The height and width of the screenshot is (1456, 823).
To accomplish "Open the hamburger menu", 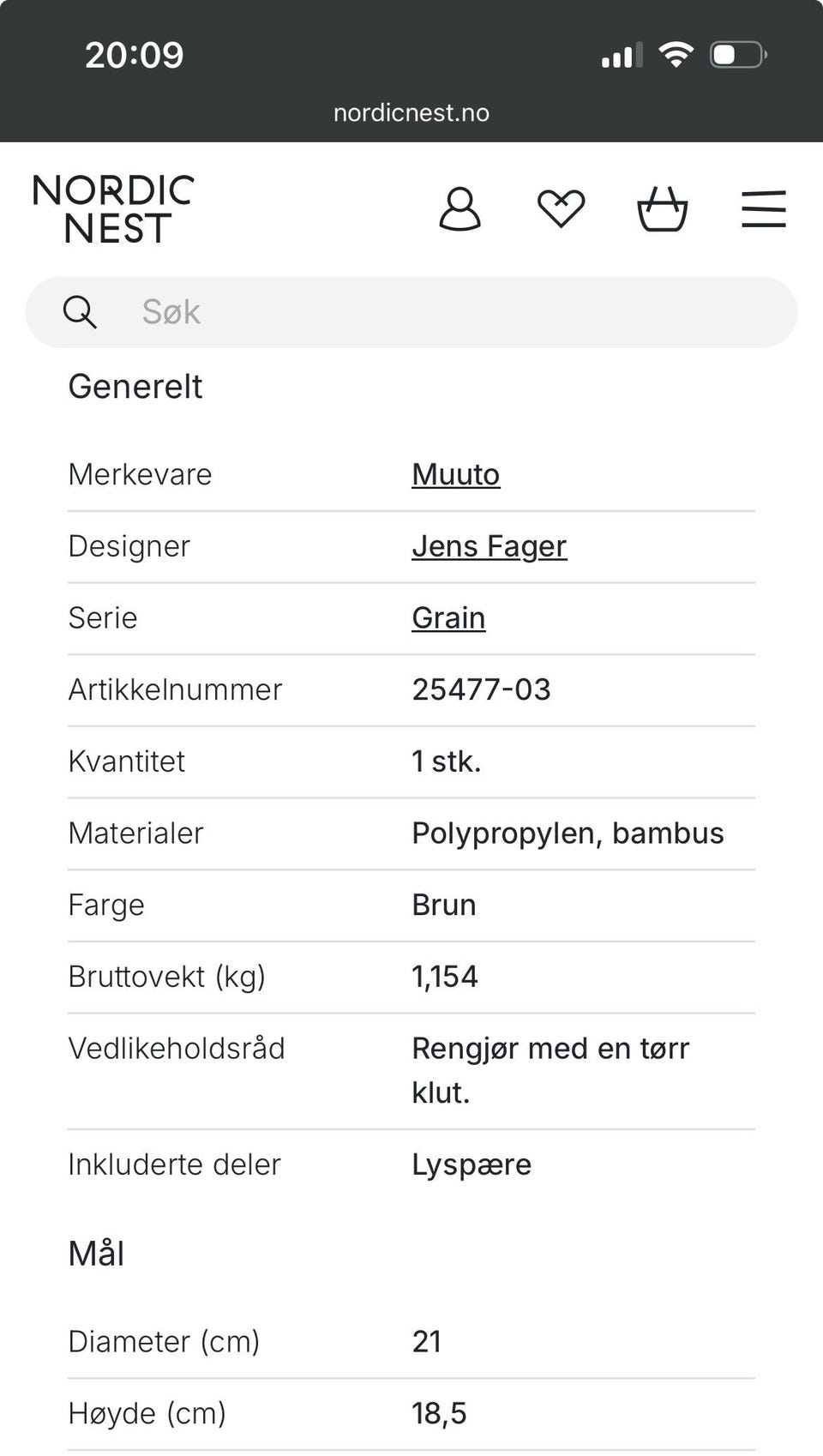I will (x=763, y=209).
